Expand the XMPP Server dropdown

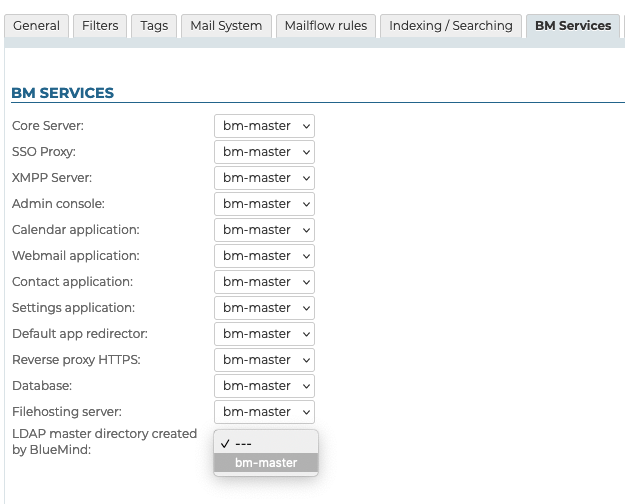(x=264, y=178)
